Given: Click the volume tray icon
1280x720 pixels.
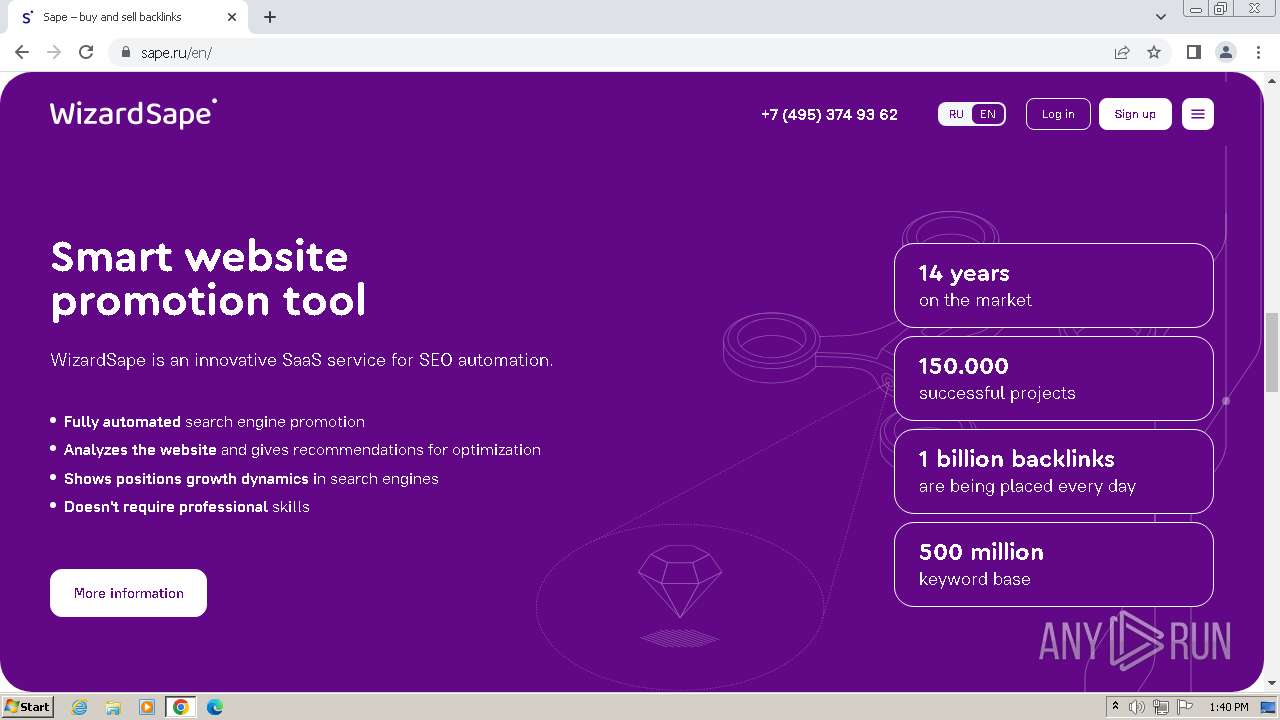Looking at the screenshot, I should point(1136,707).
